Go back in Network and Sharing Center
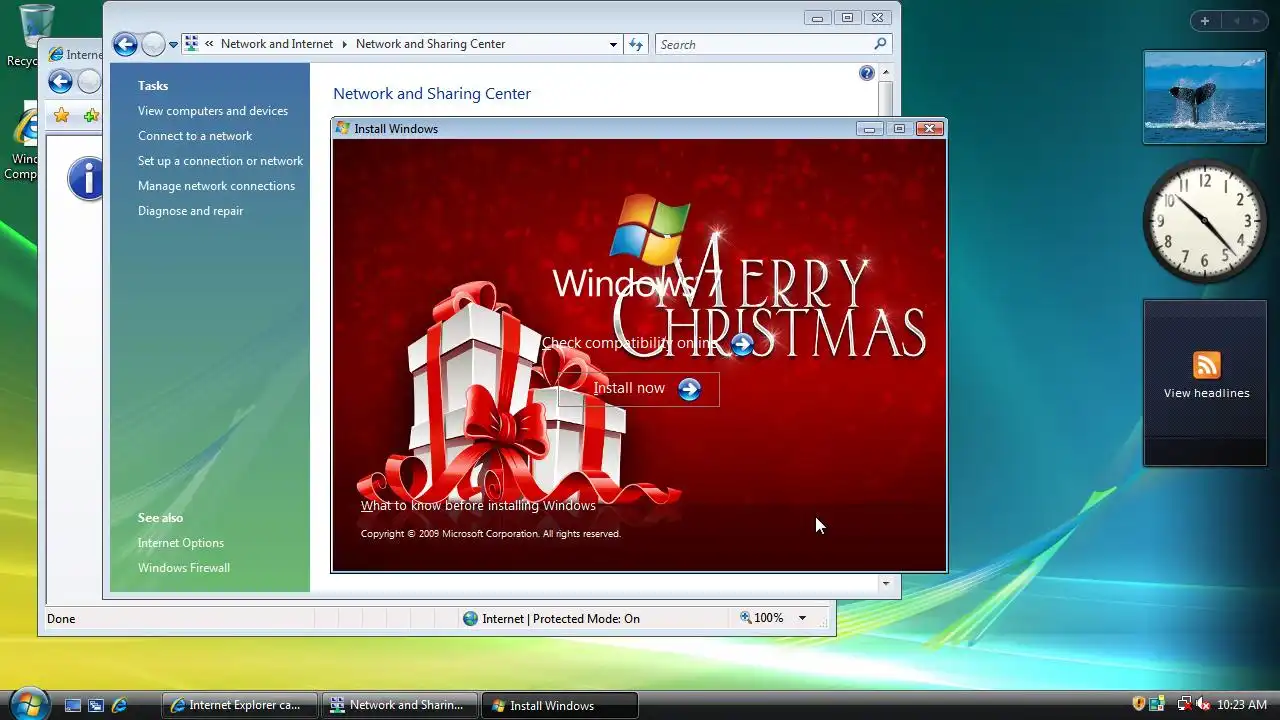The image size is (1280, 720). click(125, 44)
